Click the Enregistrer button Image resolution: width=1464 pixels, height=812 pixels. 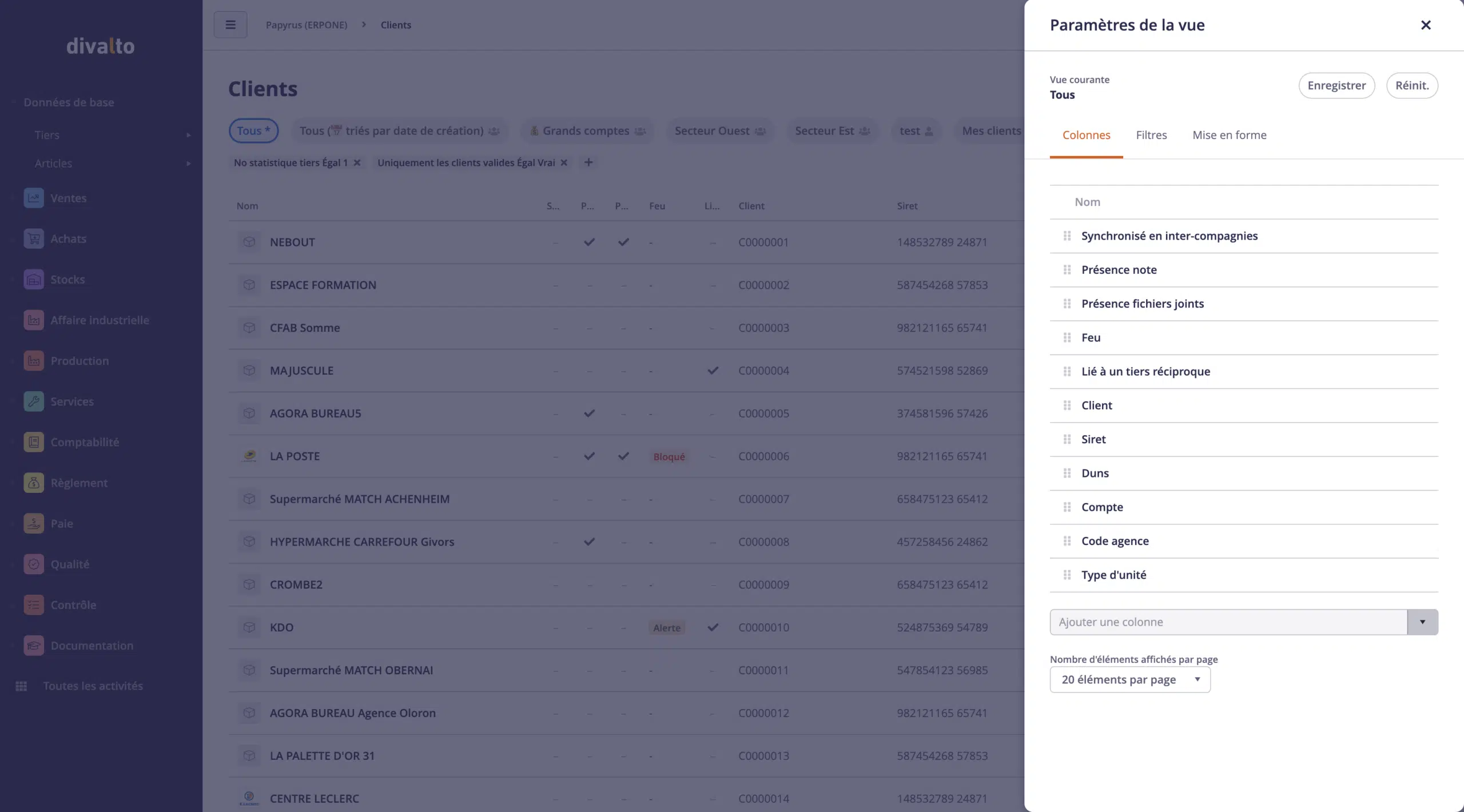coord(1336,85)
